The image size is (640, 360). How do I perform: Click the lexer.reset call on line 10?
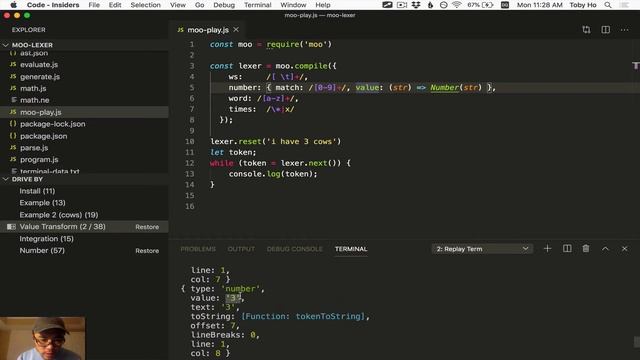point(235,142)
